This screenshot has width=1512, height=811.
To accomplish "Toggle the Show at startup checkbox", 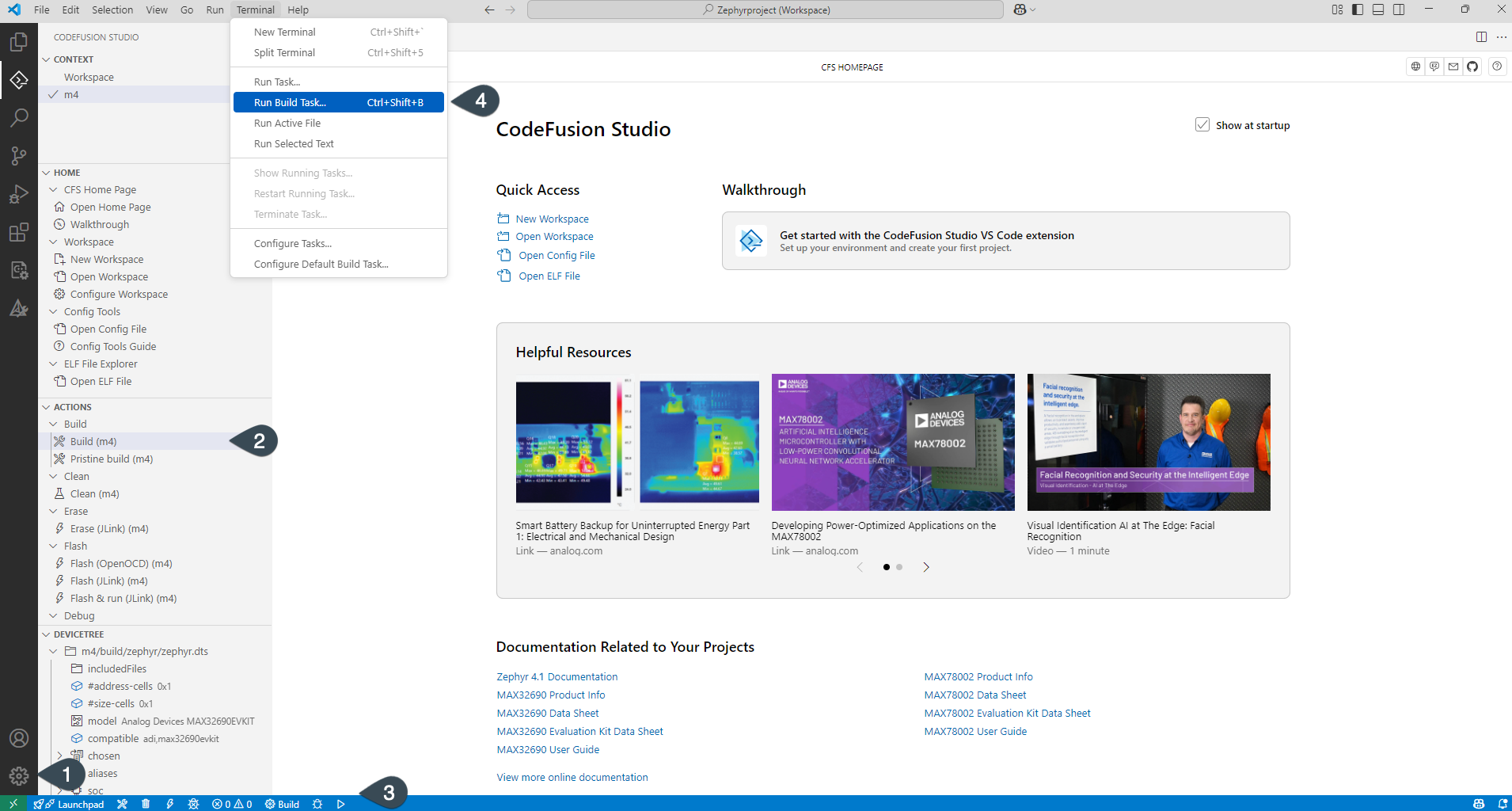I will [x=1202, y=125].
